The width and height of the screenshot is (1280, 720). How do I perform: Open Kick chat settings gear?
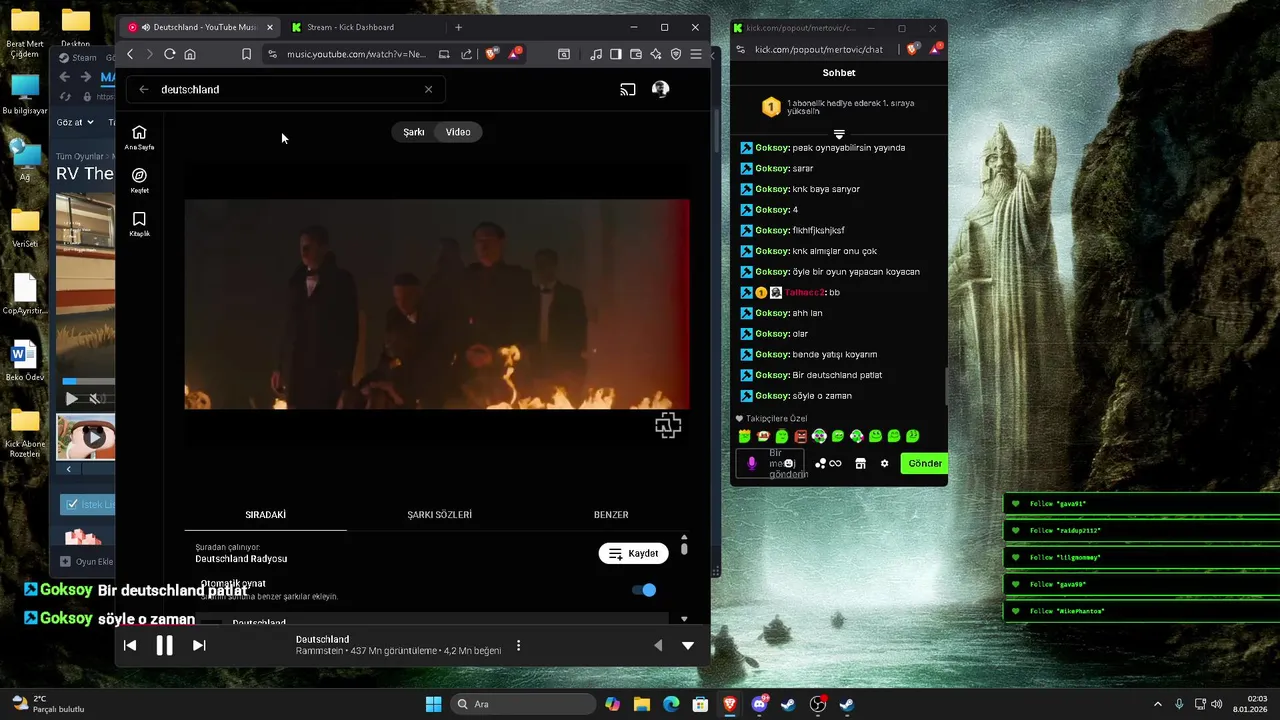(884, 463)
